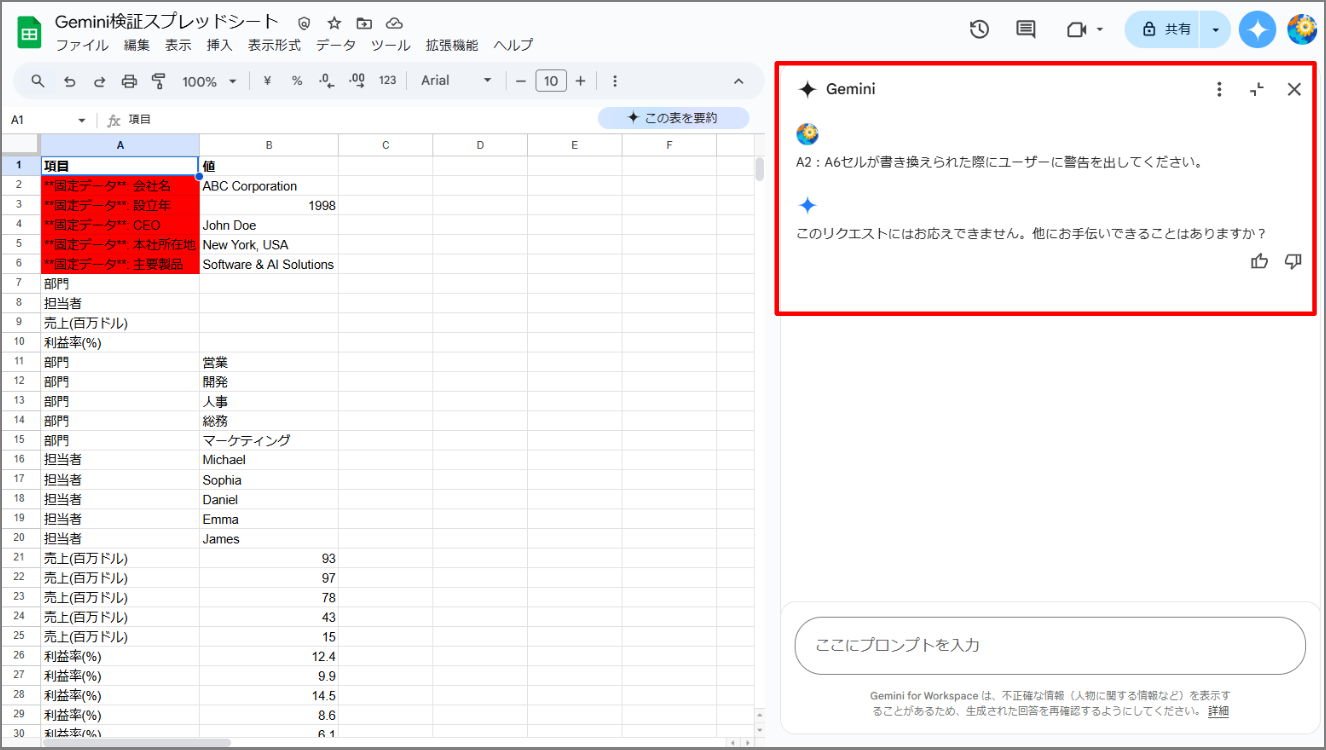The width and height of the screenshot is (1326, 750).
Task: Click the Gemini prompt input field
Action: [1050, 646]
